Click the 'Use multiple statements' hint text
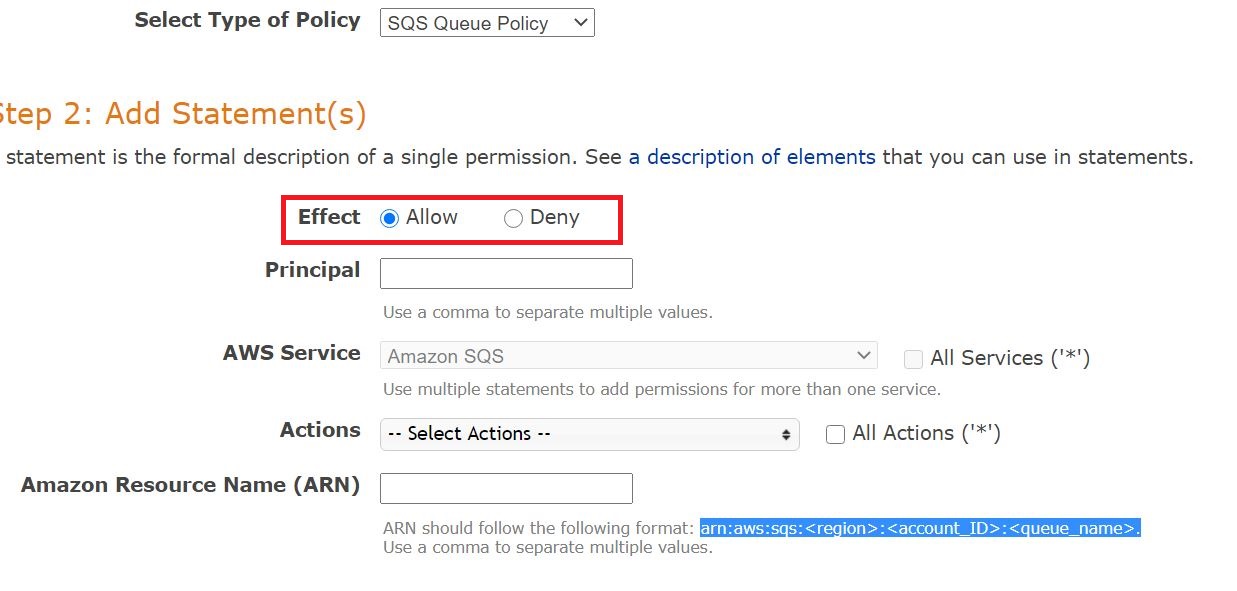This screenshot has height=591, width=1237. pyautogui.click(x=661, y=389)
